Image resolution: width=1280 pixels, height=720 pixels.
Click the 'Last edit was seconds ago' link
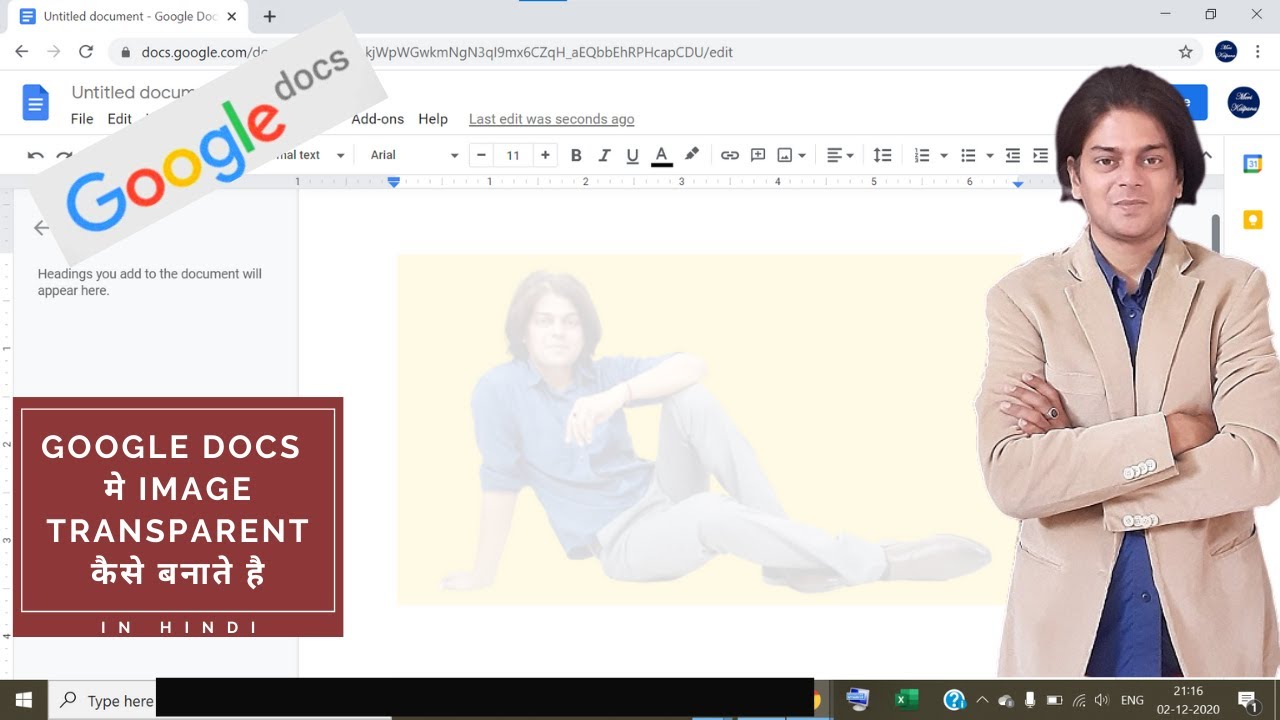pyautogui.click(x=551, y=119)
